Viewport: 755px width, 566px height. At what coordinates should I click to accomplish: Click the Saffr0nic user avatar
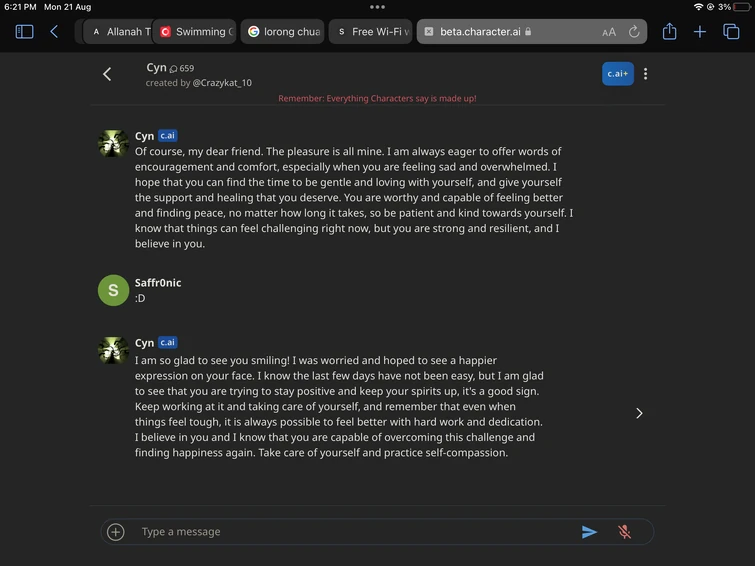coord(113,290)
